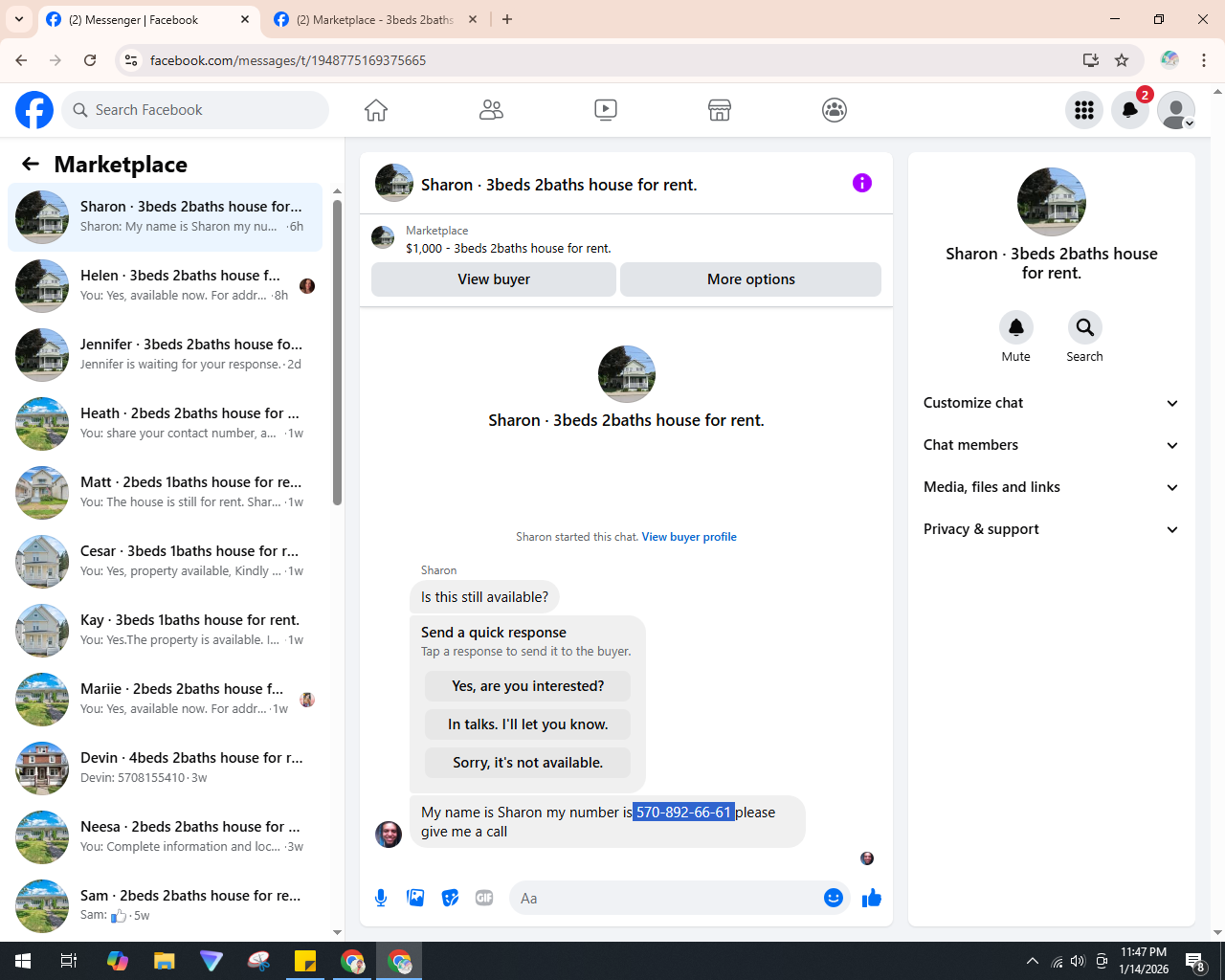Open the Neesa 2beds 2baths conversation
1225x980 pixels.
[165, 837]
